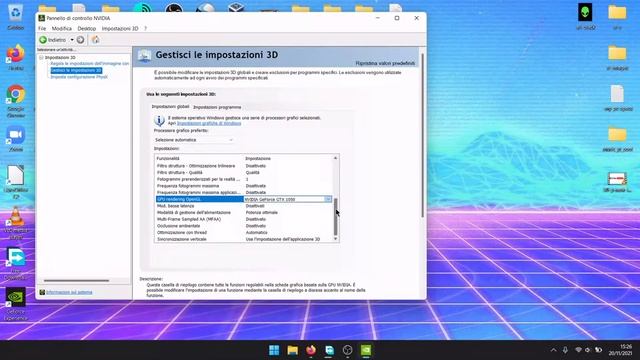
Task: Select Regola le impostazioni dell'immagine tree item
Action: click(90, 64)
